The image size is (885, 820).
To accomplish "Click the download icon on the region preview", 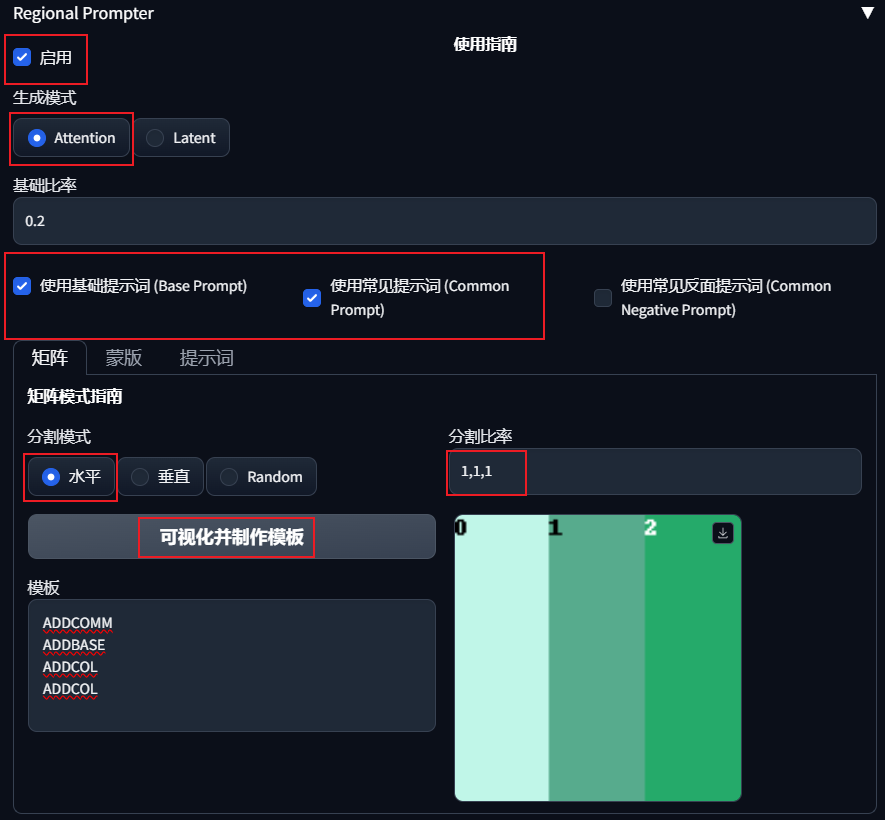I will coord(722,533).
